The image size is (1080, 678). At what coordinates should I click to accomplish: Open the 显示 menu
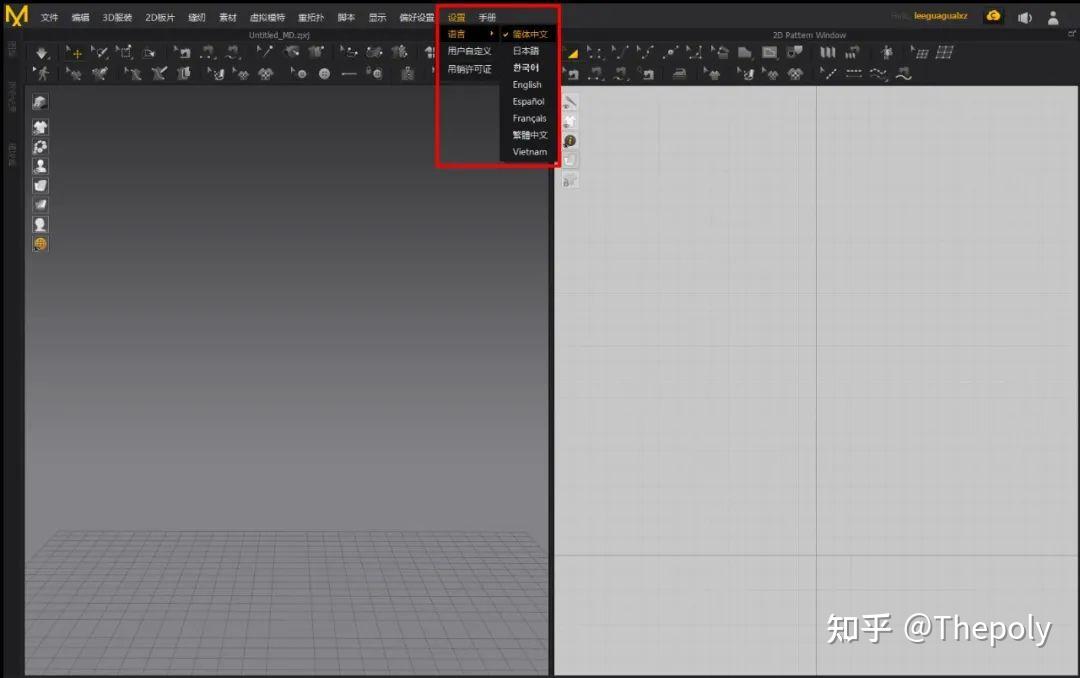click(x=376, y=17)
